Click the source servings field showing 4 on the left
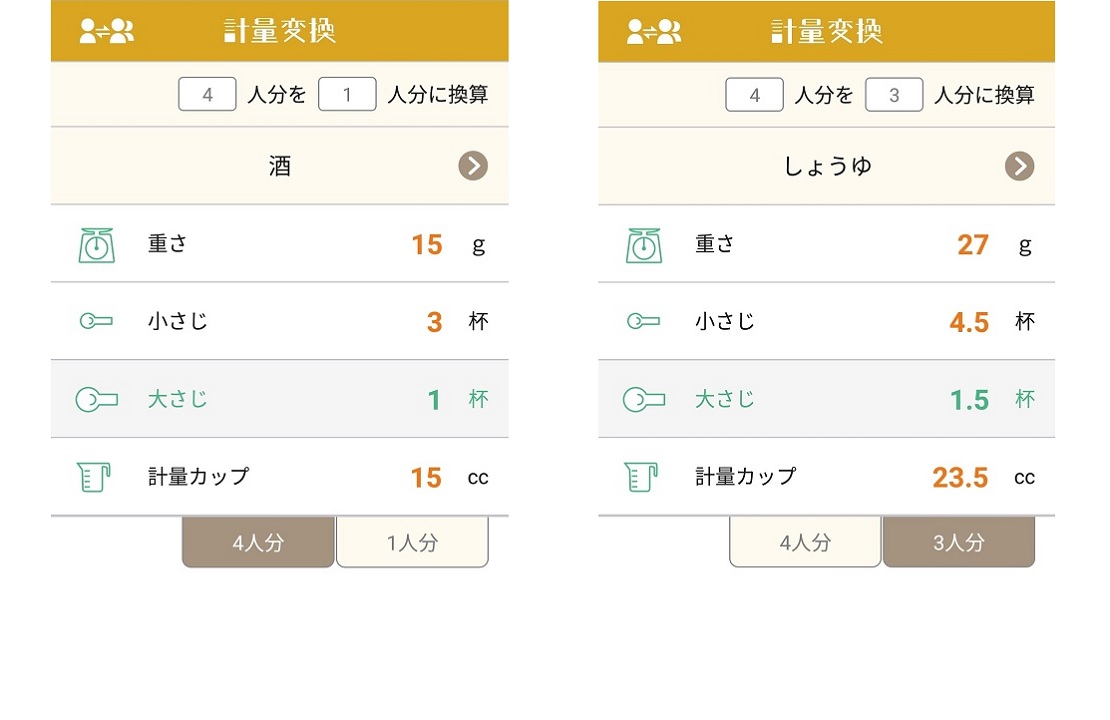This screenshot has height=720, width=1110. (x=207, y=94)
